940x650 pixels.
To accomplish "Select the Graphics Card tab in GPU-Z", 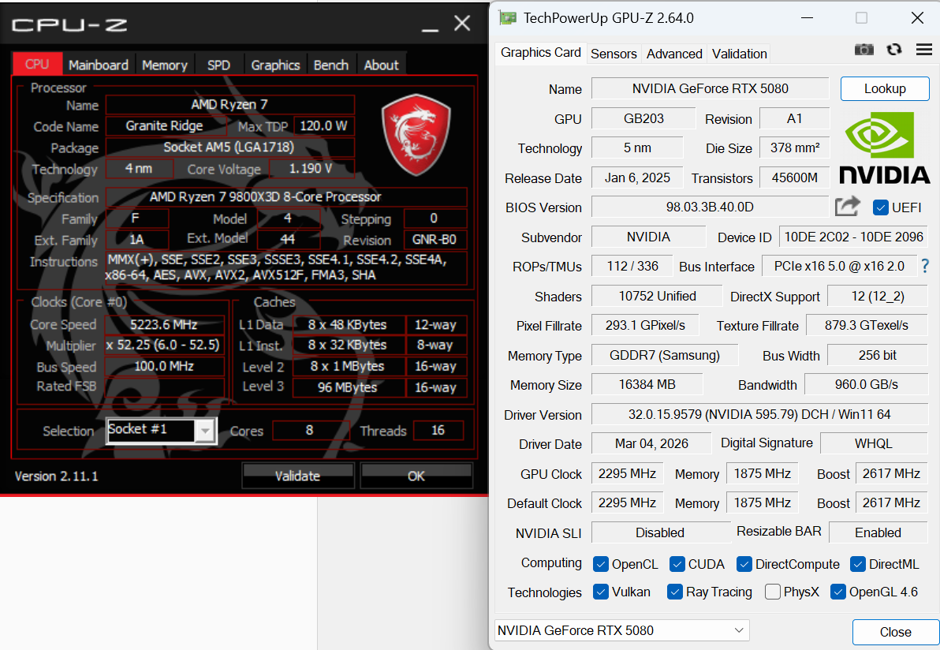I will click(540, 53).
